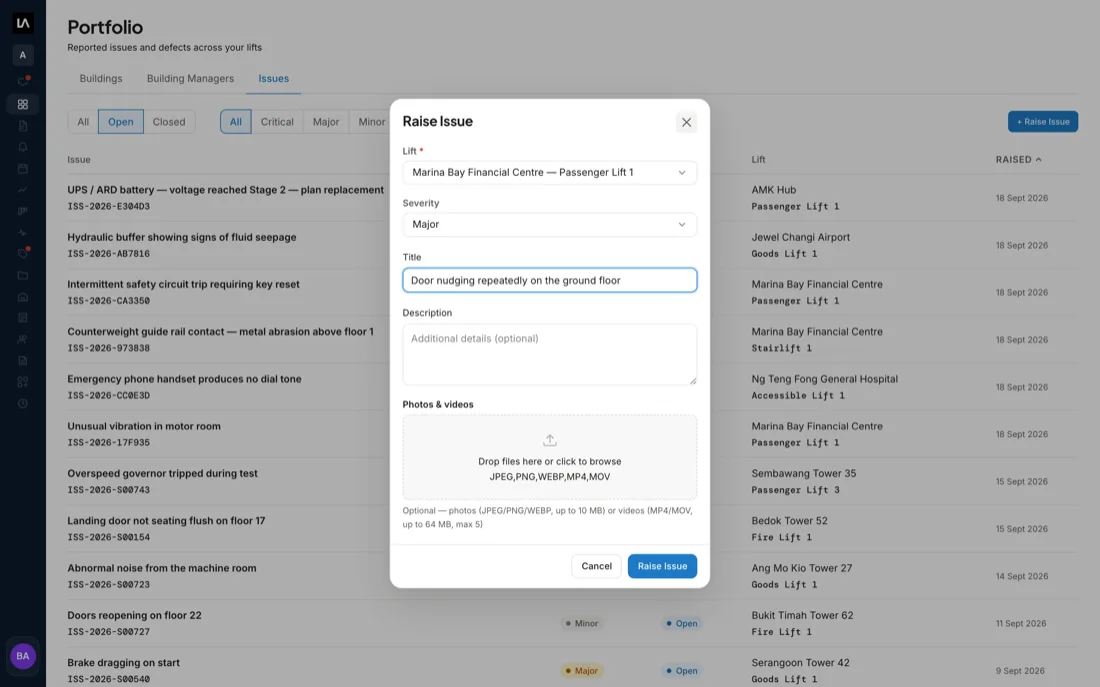This screenshot has width=1100, height=687.
Task: Click the 'Bedok Tower 52' lift cell
Action: click(789, 521)
